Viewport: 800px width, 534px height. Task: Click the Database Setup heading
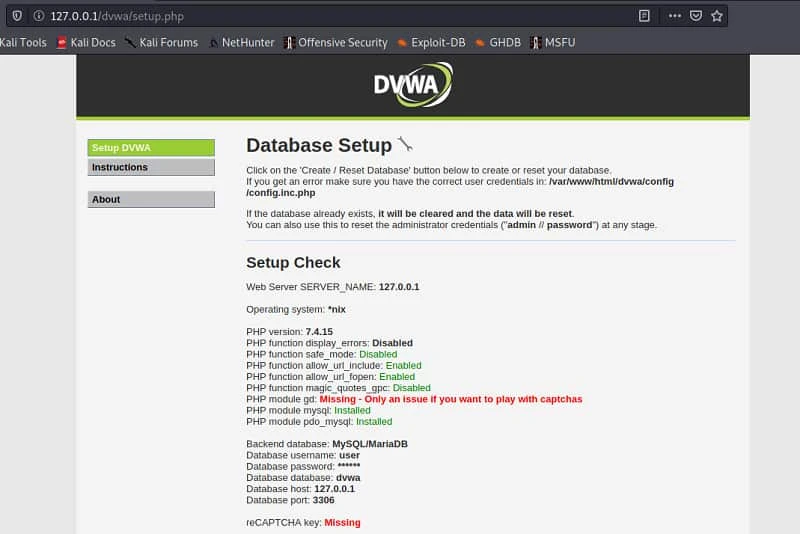pos(319,145)
